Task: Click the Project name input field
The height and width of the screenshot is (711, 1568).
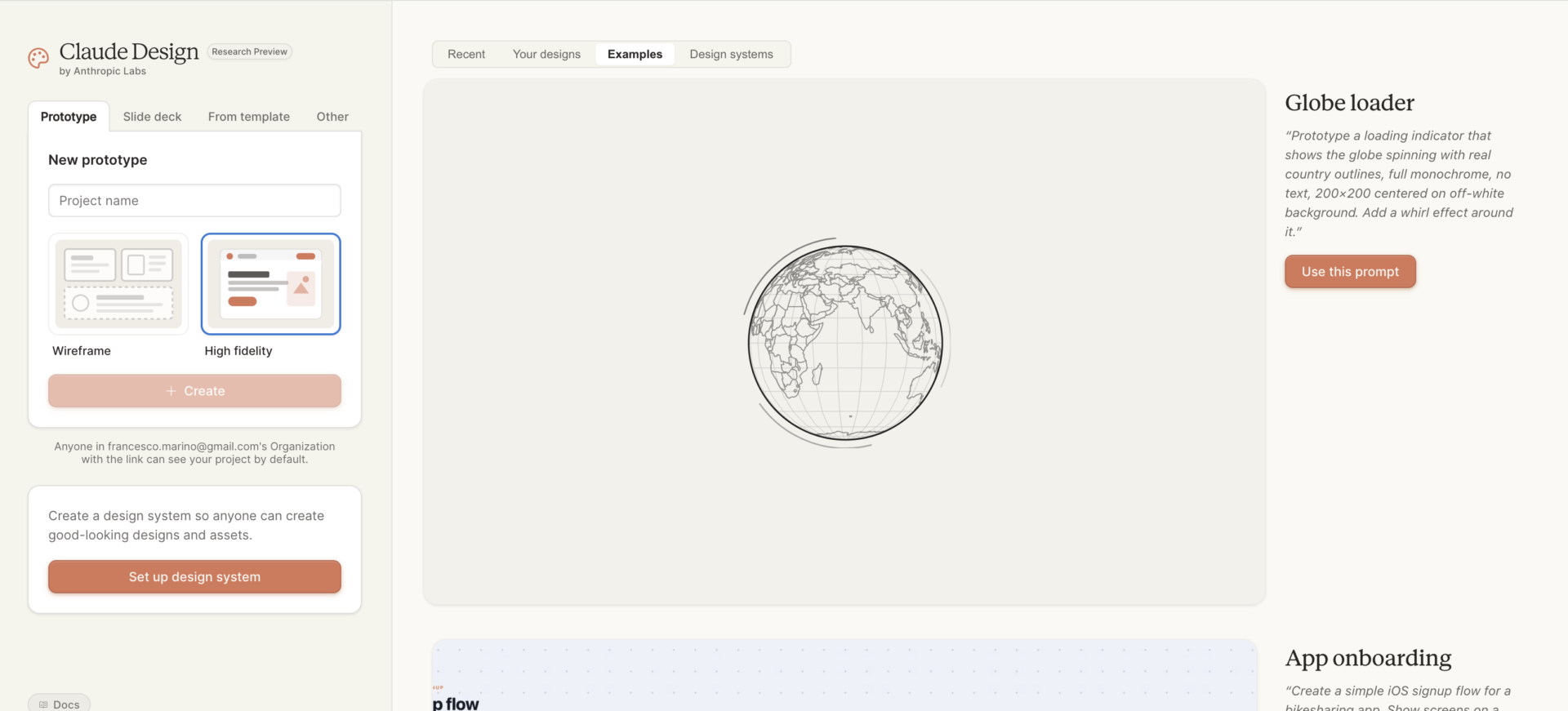Action: coord(194,201)
